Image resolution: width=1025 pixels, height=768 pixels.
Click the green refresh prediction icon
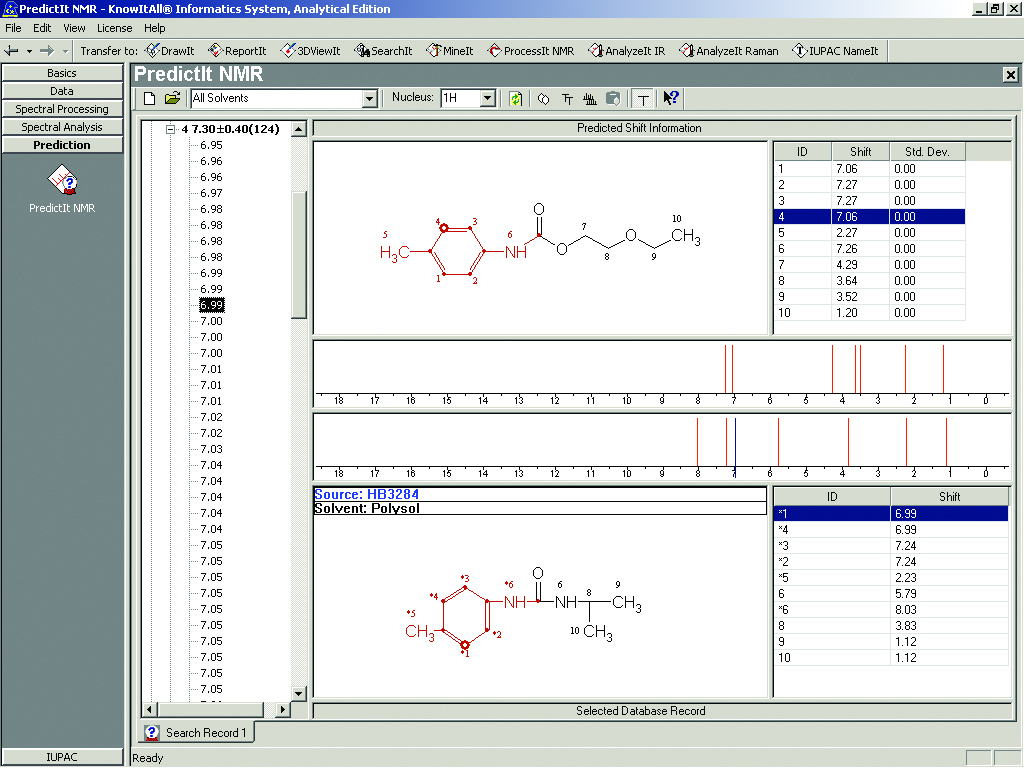[516, 98]
